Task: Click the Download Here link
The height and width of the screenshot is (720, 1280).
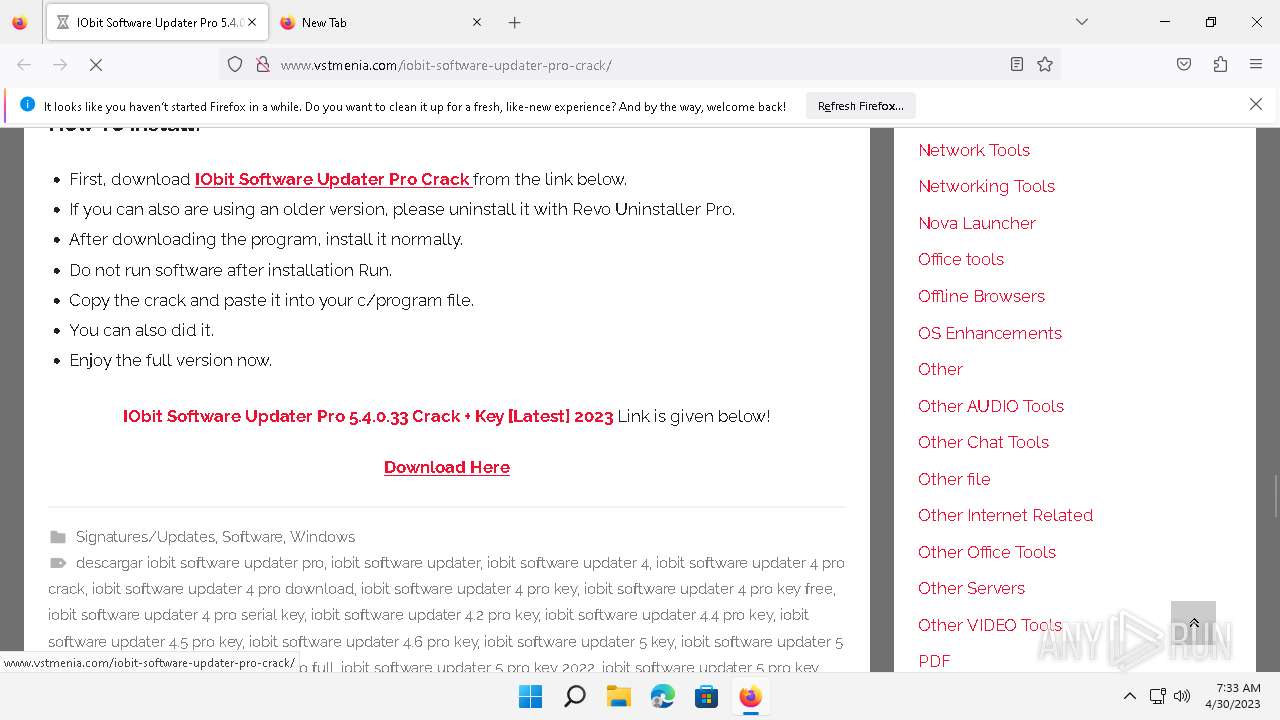Action: (447, 467)
